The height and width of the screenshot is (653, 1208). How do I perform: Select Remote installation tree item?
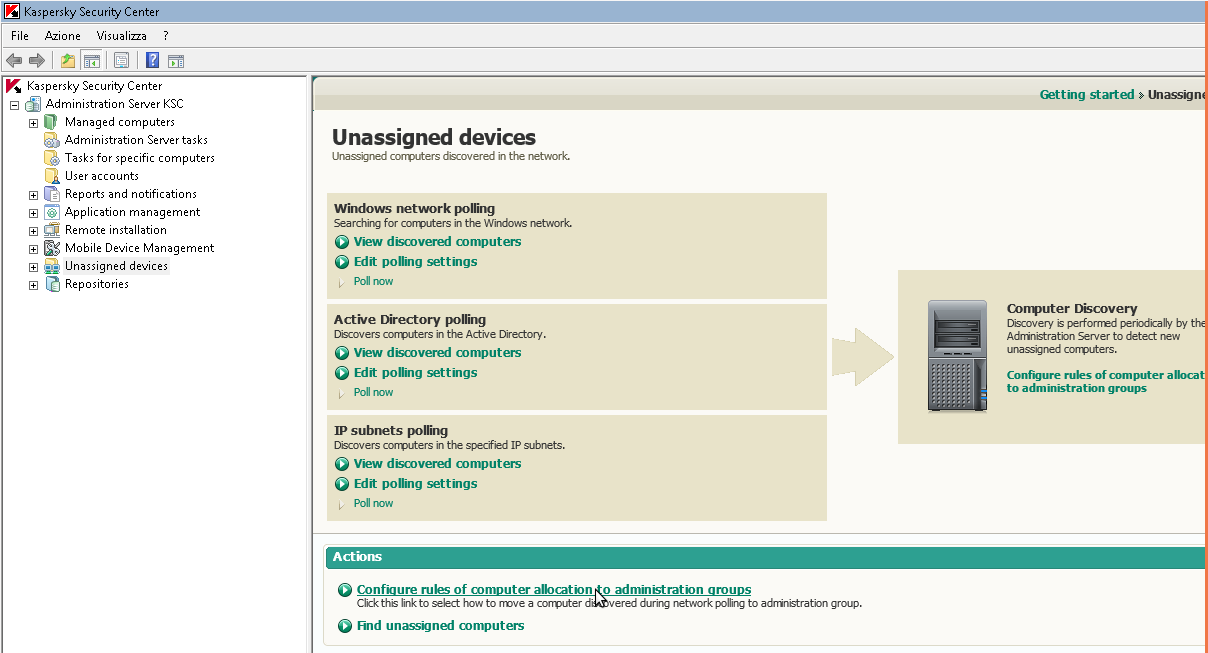click(116, 230)
